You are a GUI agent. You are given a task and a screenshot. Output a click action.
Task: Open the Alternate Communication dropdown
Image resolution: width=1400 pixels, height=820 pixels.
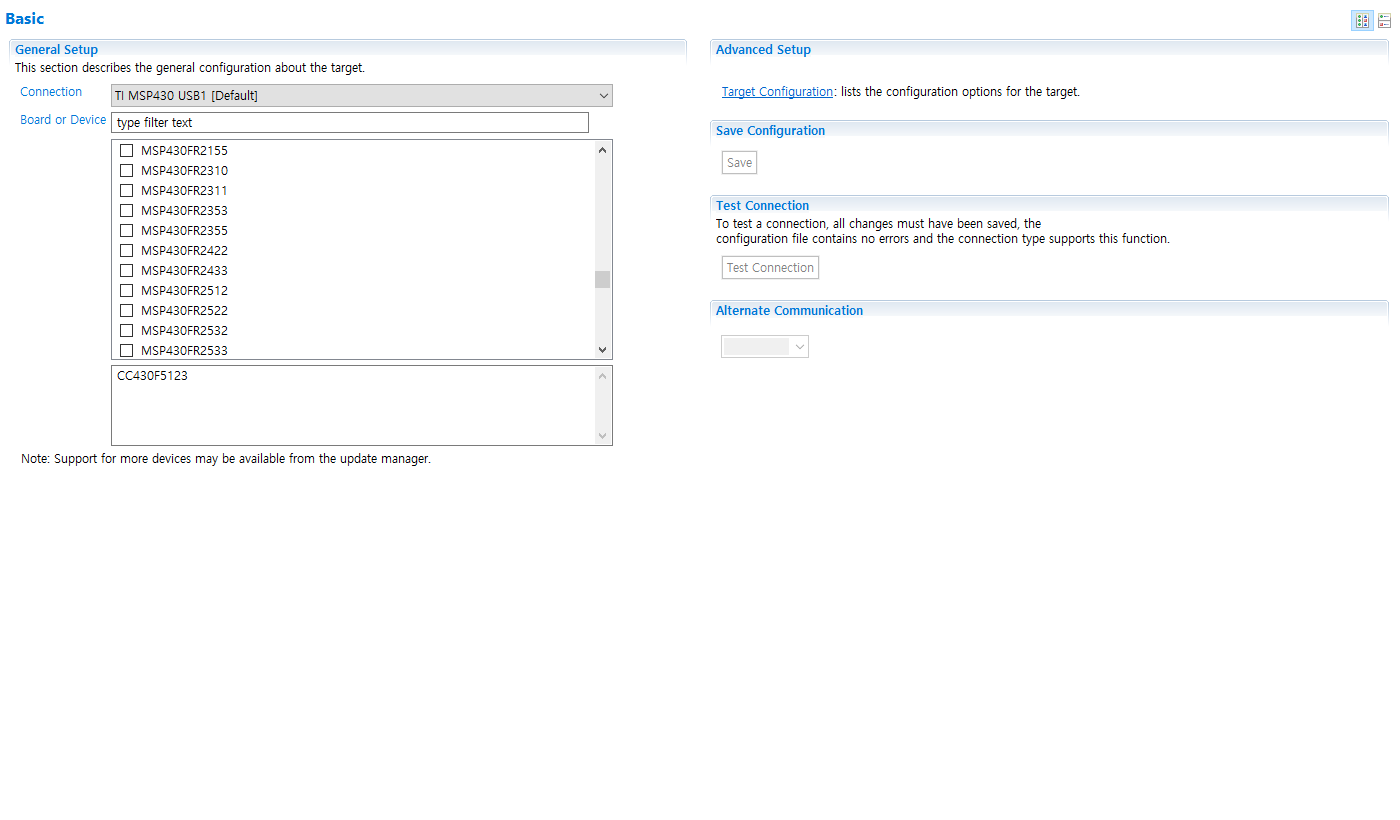pos(765,346)
